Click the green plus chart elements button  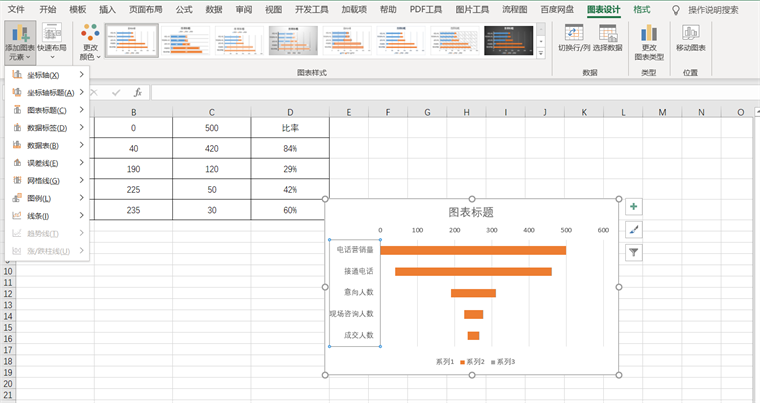(x=633, y=207)
